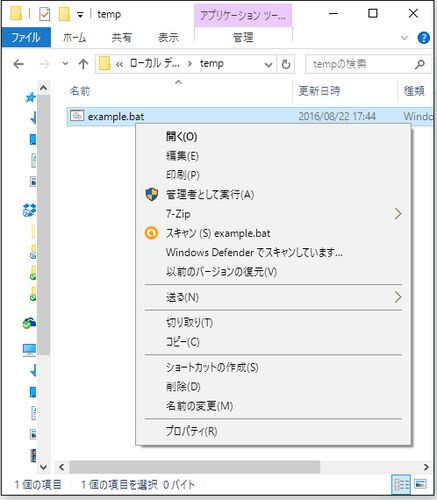Switch to the 表示 ribbon tab
The width and height of the screenshot is (437, 500).
click(168, 37)
